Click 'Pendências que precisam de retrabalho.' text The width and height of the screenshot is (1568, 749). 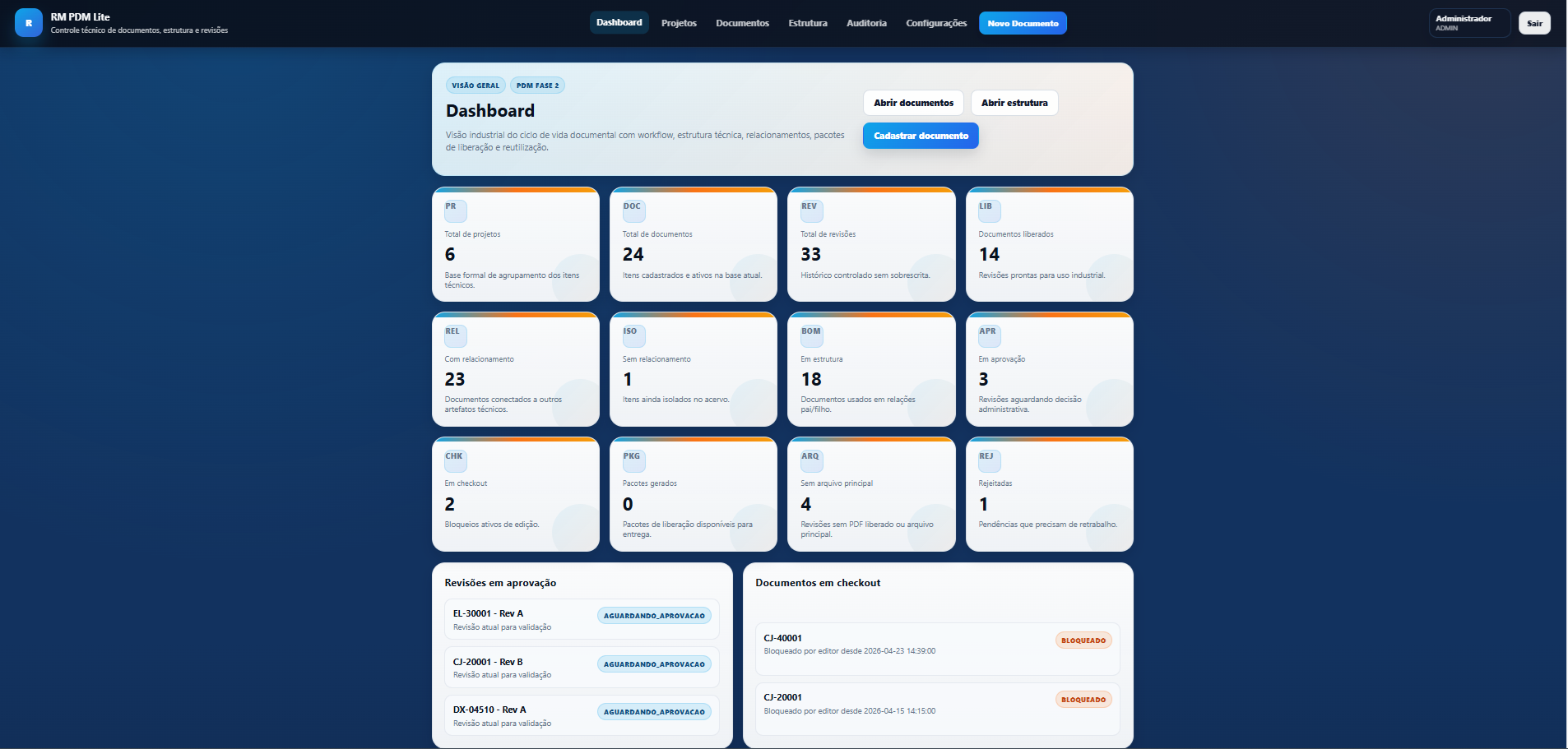1048,525
